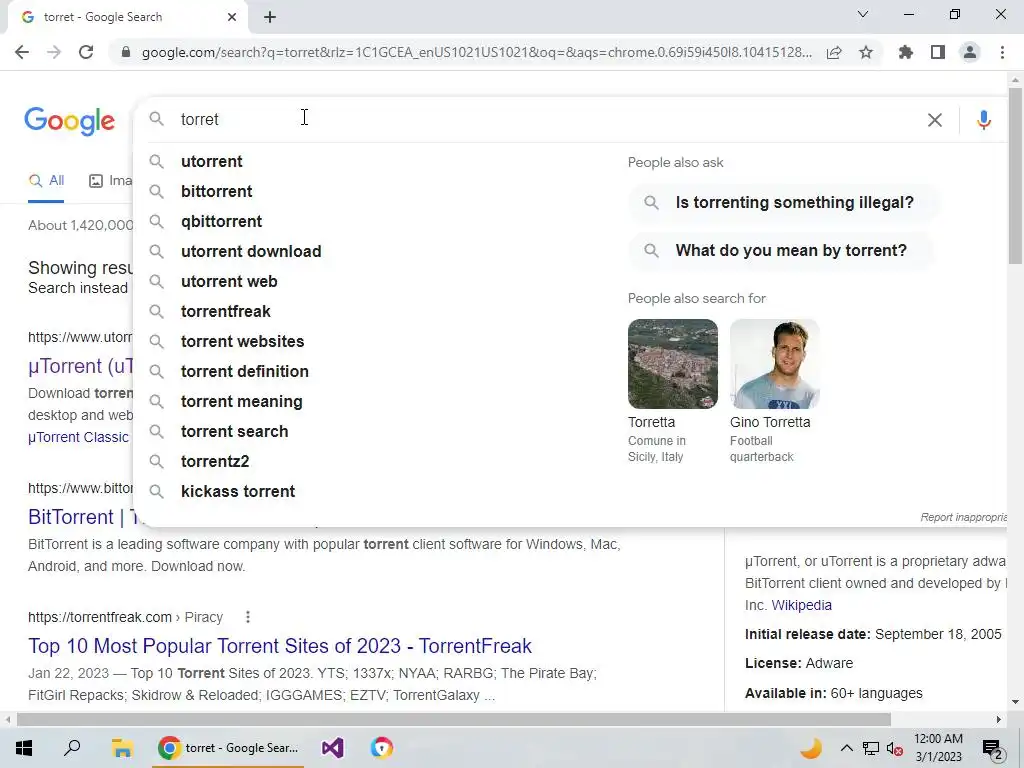Screen dimensions: 1024x768
Task: Open Visual Studio from the taskbar
Action: click(x=332, y=748)
